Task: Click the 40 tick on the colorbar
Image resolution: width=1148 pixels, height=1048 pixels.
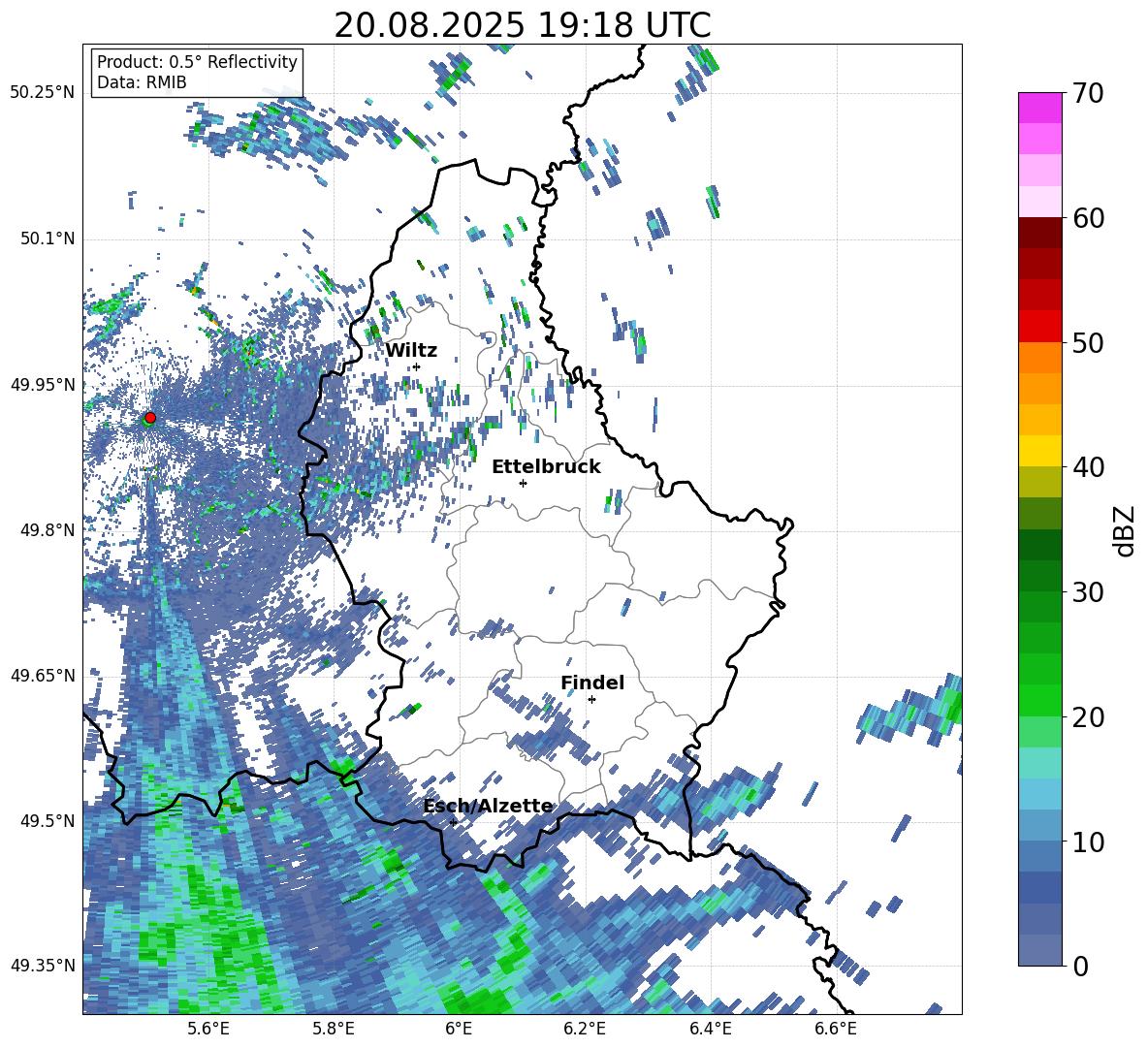Action: [1087, 467]
